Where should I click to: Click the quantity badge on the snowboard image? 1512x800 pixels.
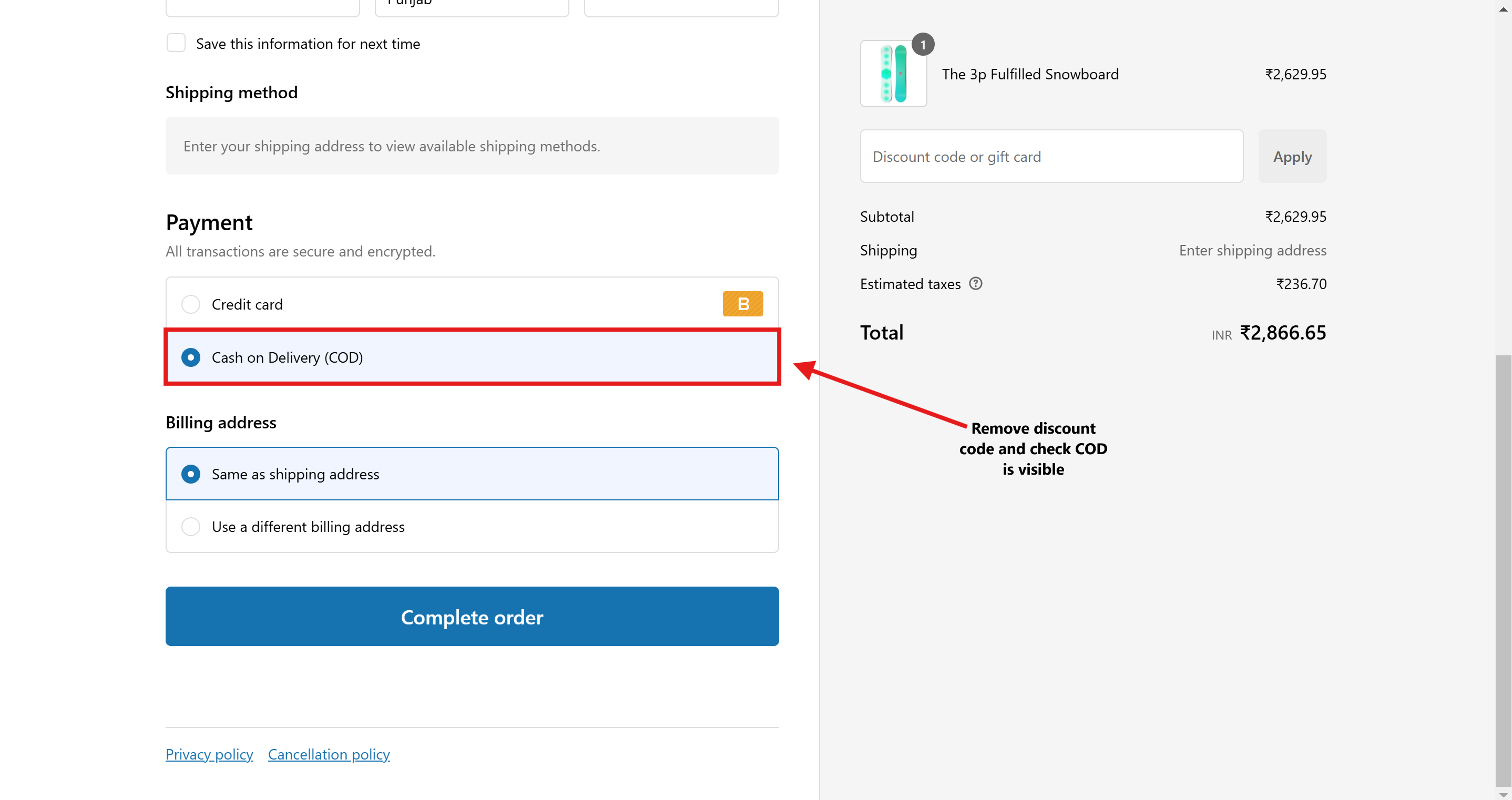(923, 45)
